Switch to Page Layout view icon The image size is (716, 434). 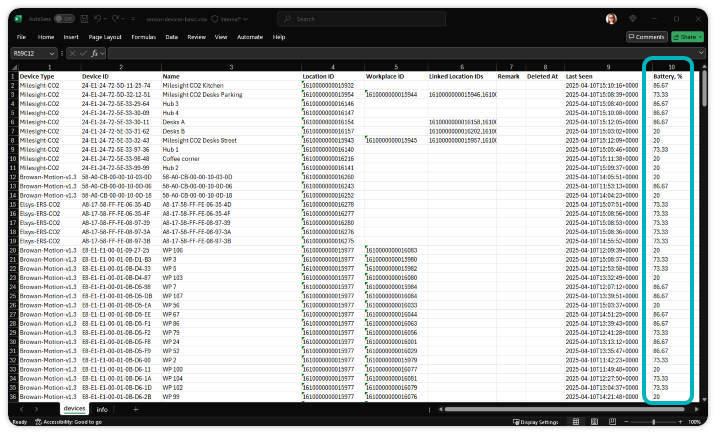coord(594,422)
